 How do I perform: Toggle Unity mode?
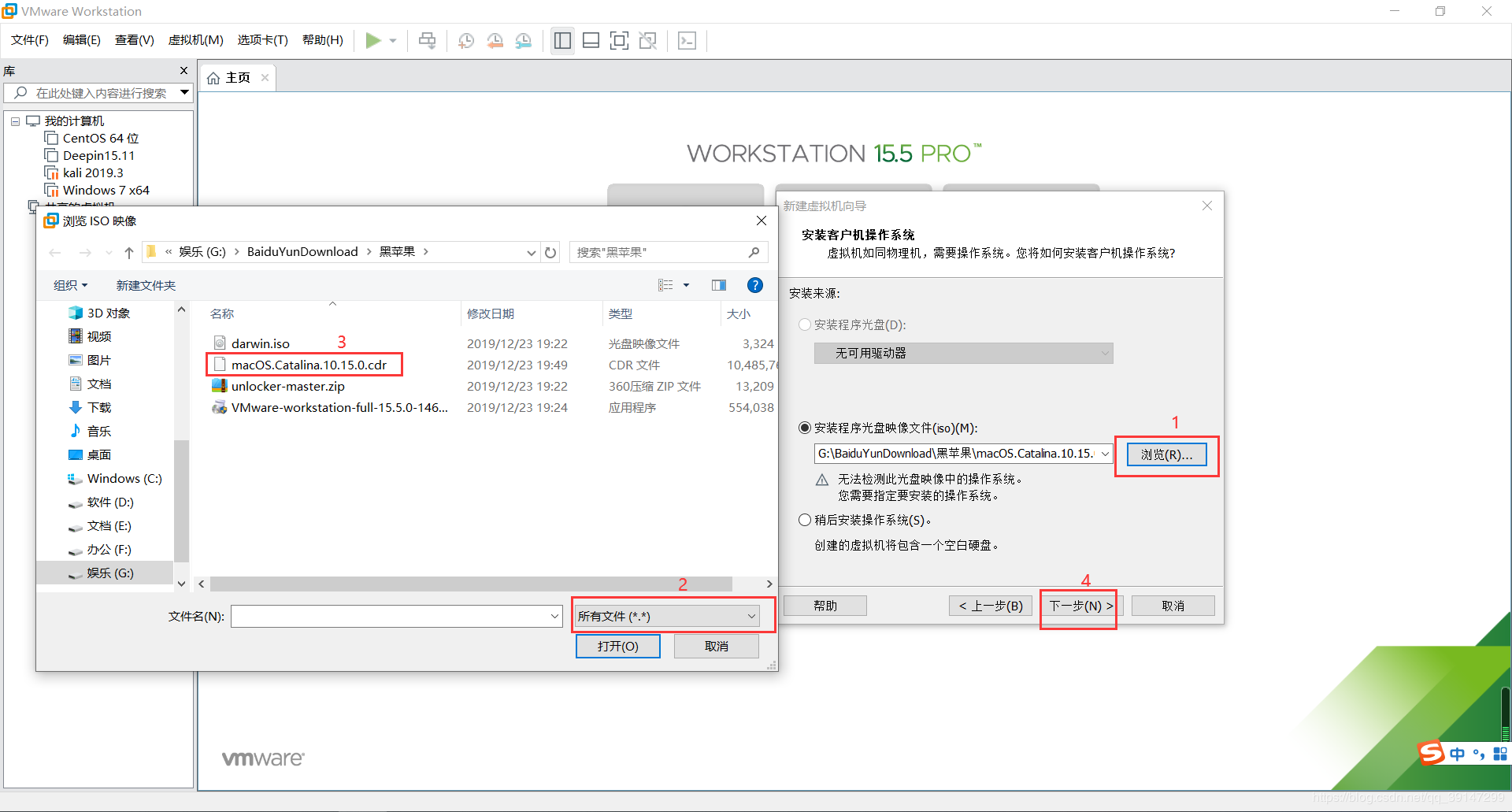click(x=648, y=40)
